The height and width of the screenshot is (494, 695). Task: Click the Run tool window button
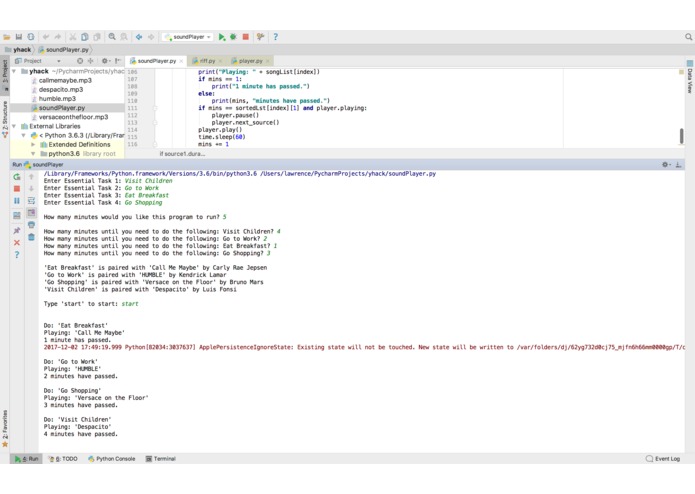(27, 459)
